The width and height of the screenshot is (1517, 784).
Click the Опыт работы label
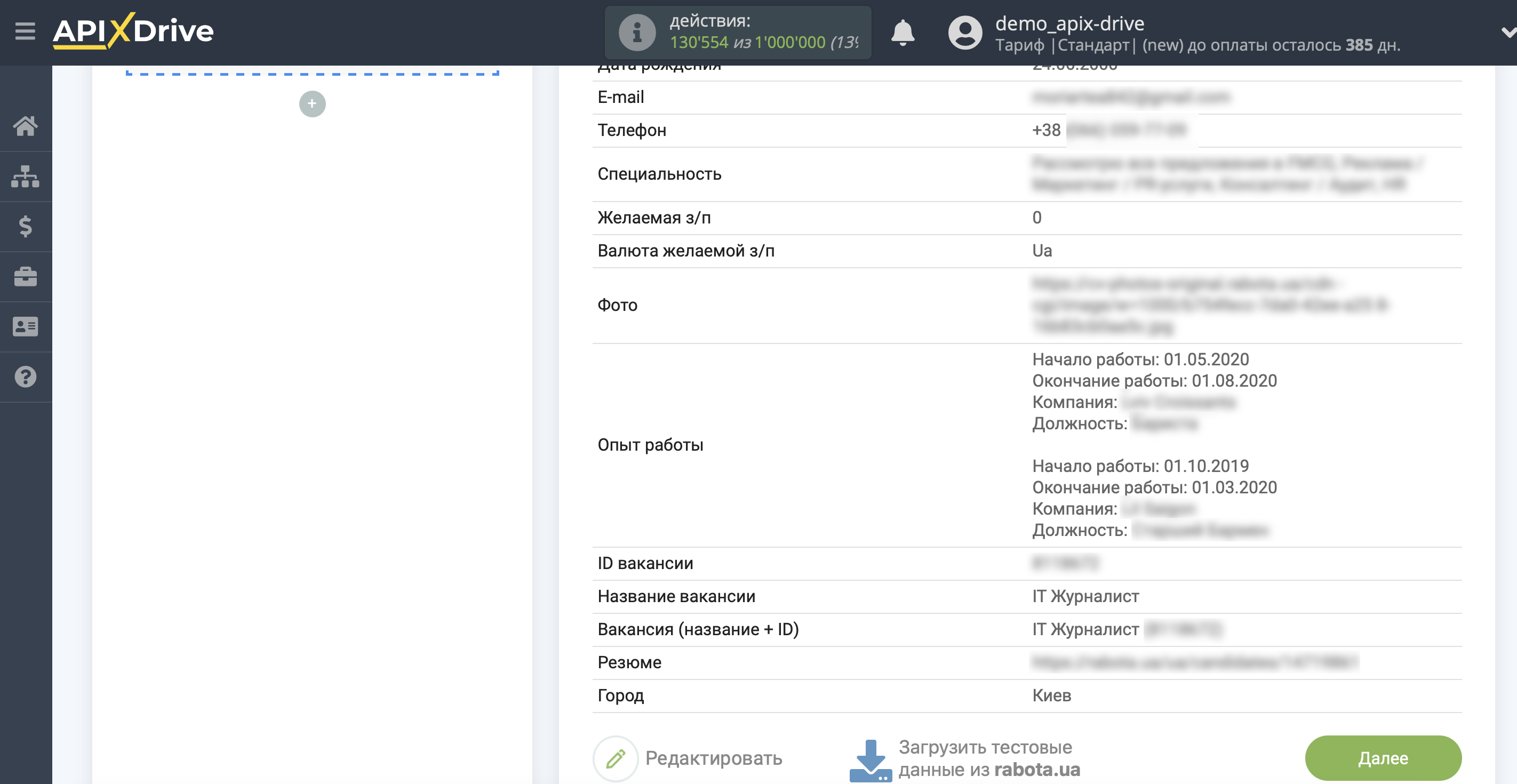(x=650, y=445)
